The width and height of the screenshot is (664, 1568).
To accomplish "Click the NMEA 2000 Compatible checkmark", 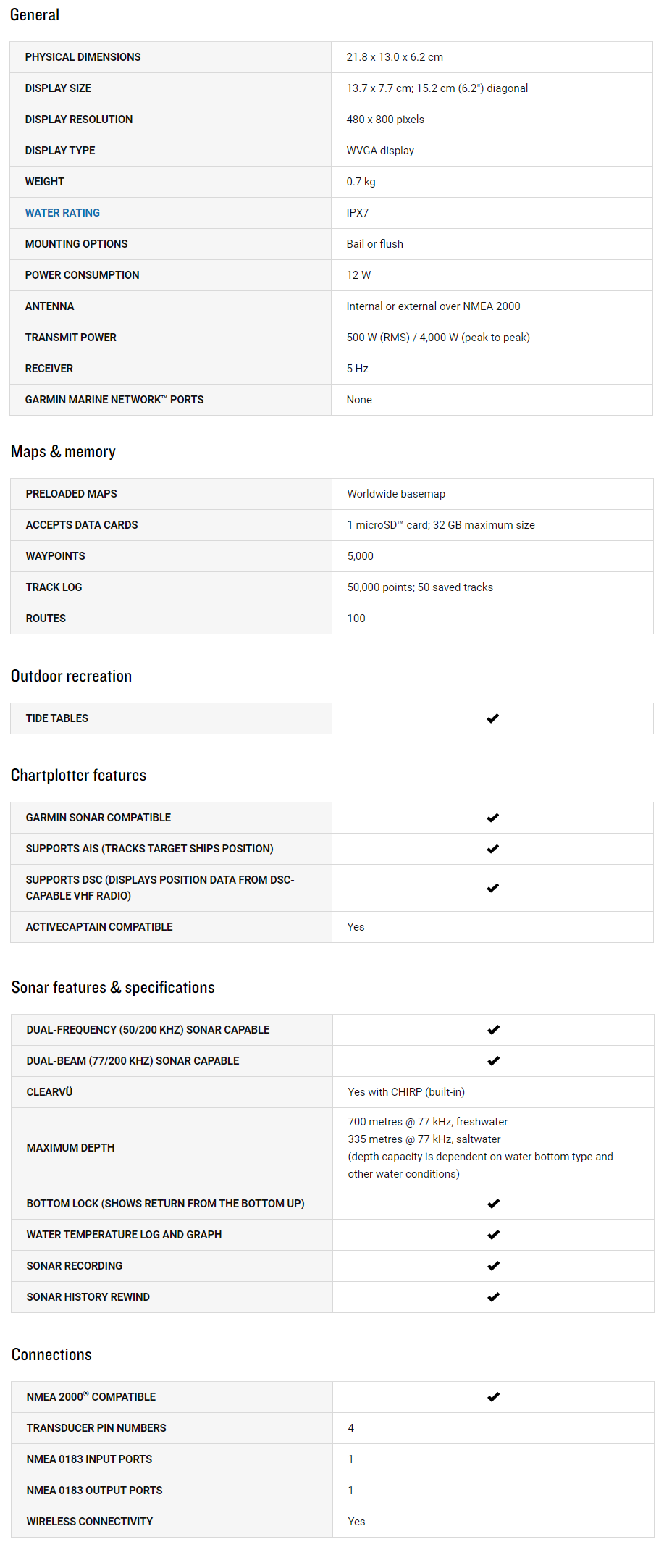I will coord(494,1397).
